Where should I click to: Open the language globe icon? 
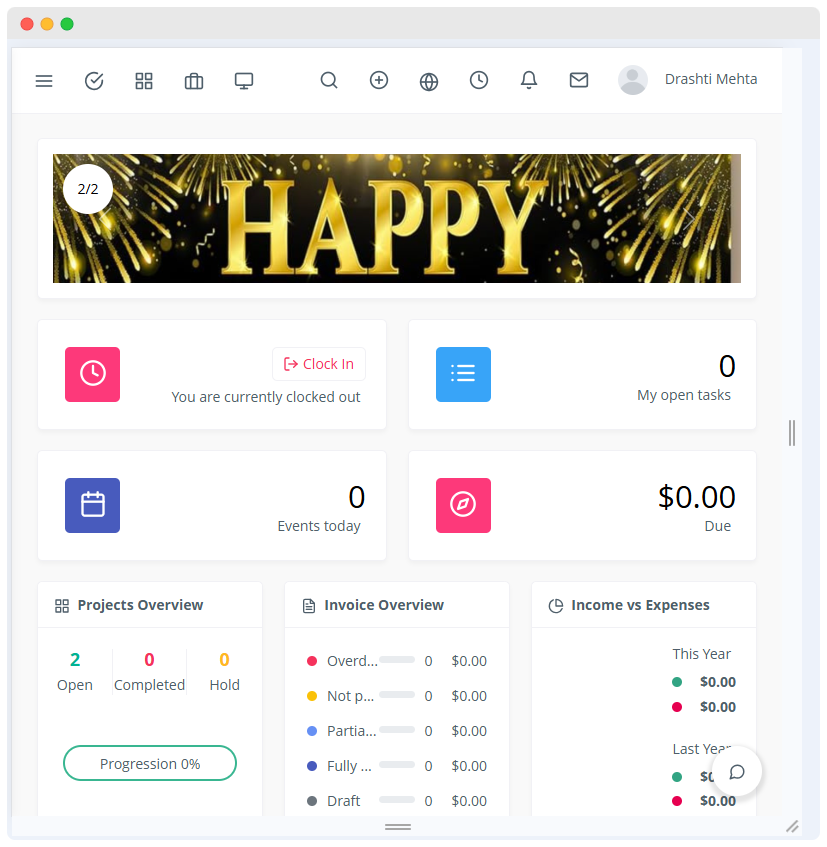[429, 82]
